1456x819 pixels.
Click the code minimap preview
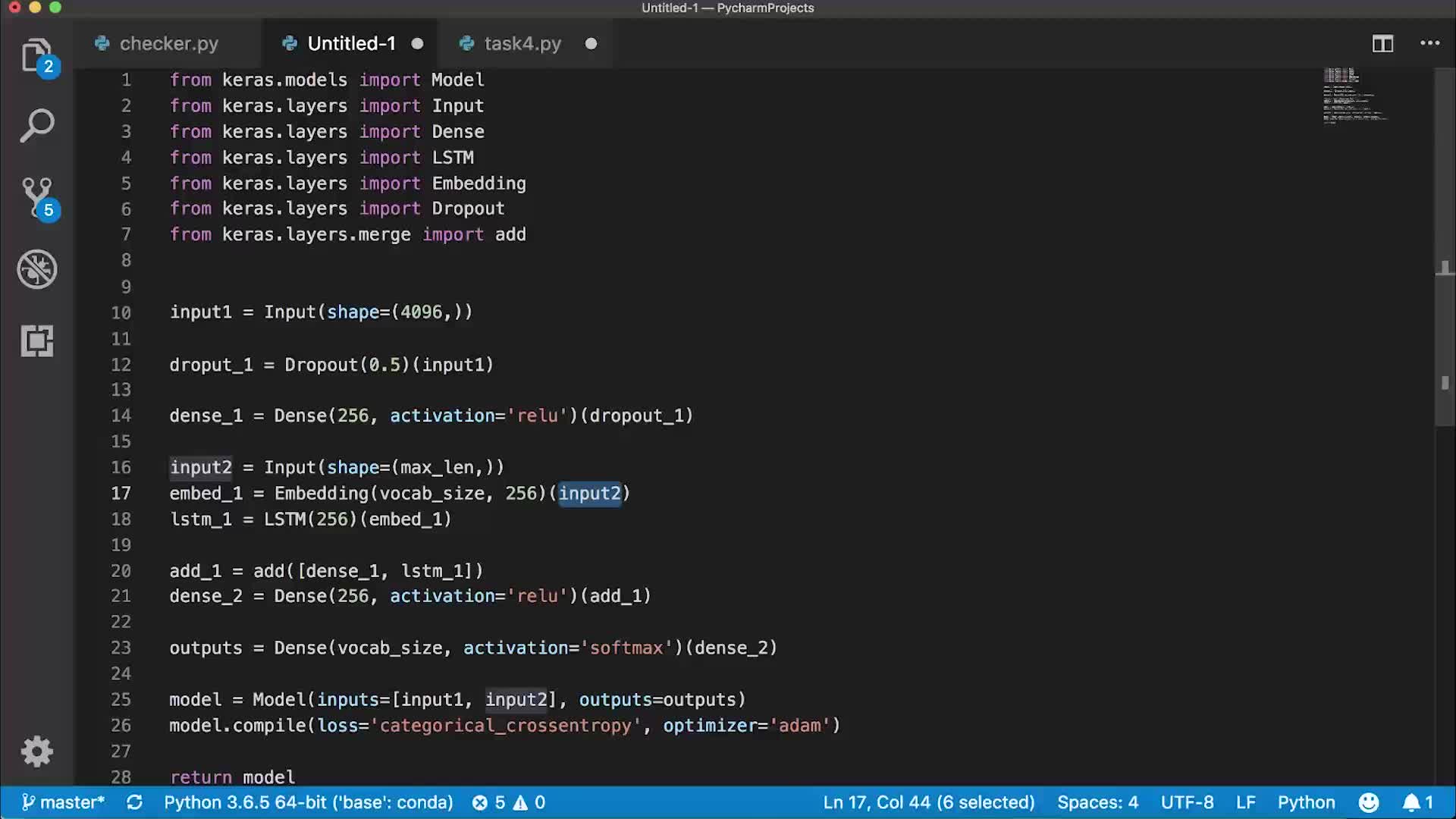pos(1356,96)
